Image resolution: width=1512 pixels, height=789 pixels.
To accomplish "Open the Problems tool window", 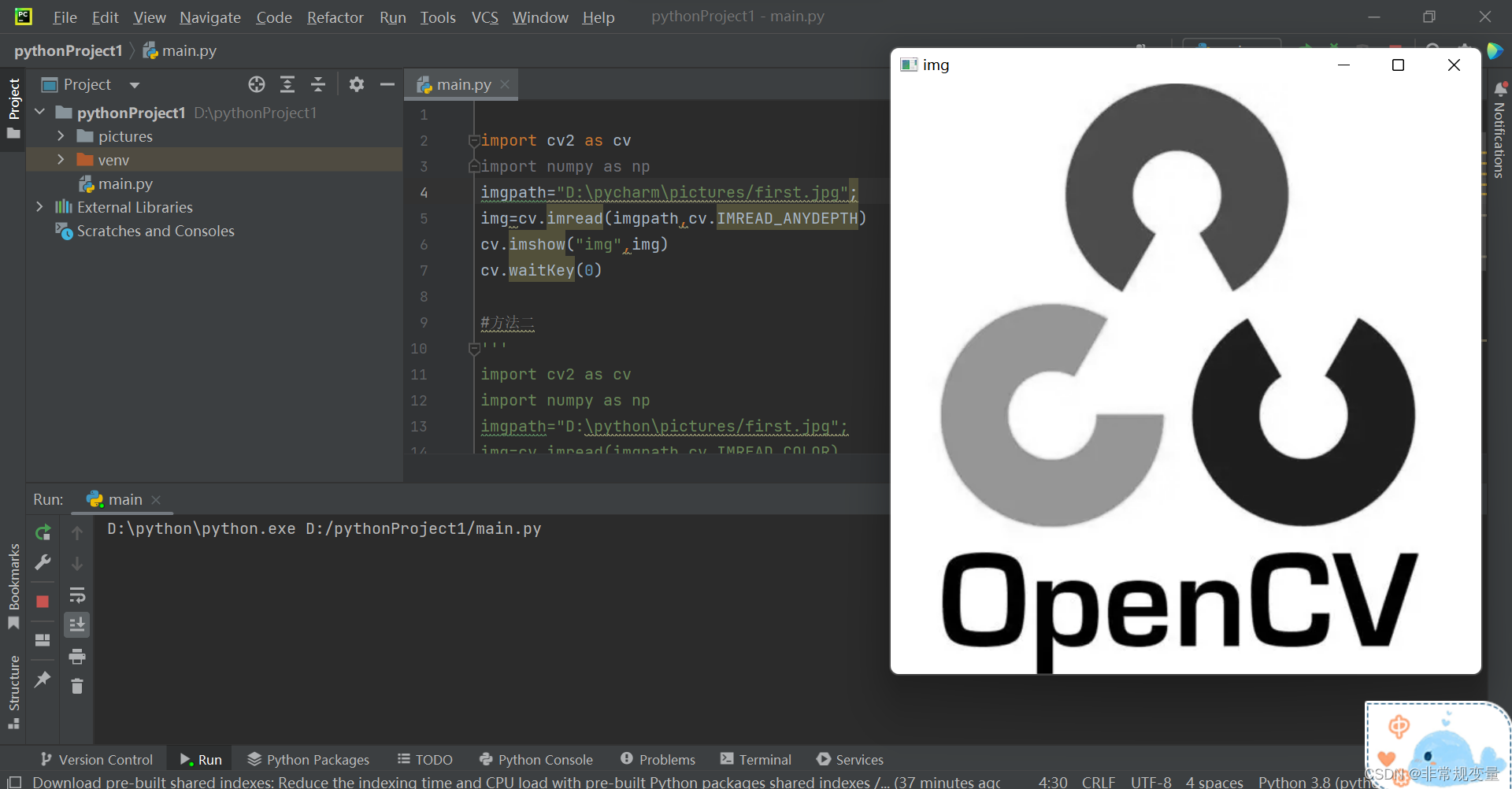I will coord(658,759).
